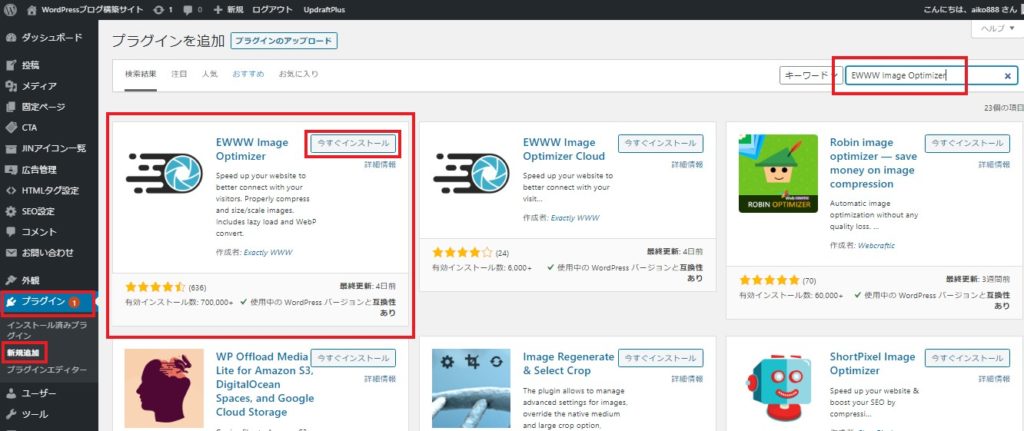Viewport: 1024px width, 431px height.
Task: Open インストール済みプラグイン submenu item
Action: [46, 330]
